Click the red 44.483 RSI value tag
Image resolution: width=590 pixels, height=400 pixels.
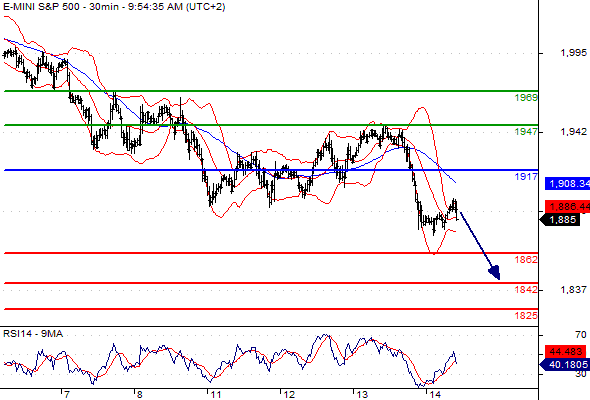click(566, 352)
